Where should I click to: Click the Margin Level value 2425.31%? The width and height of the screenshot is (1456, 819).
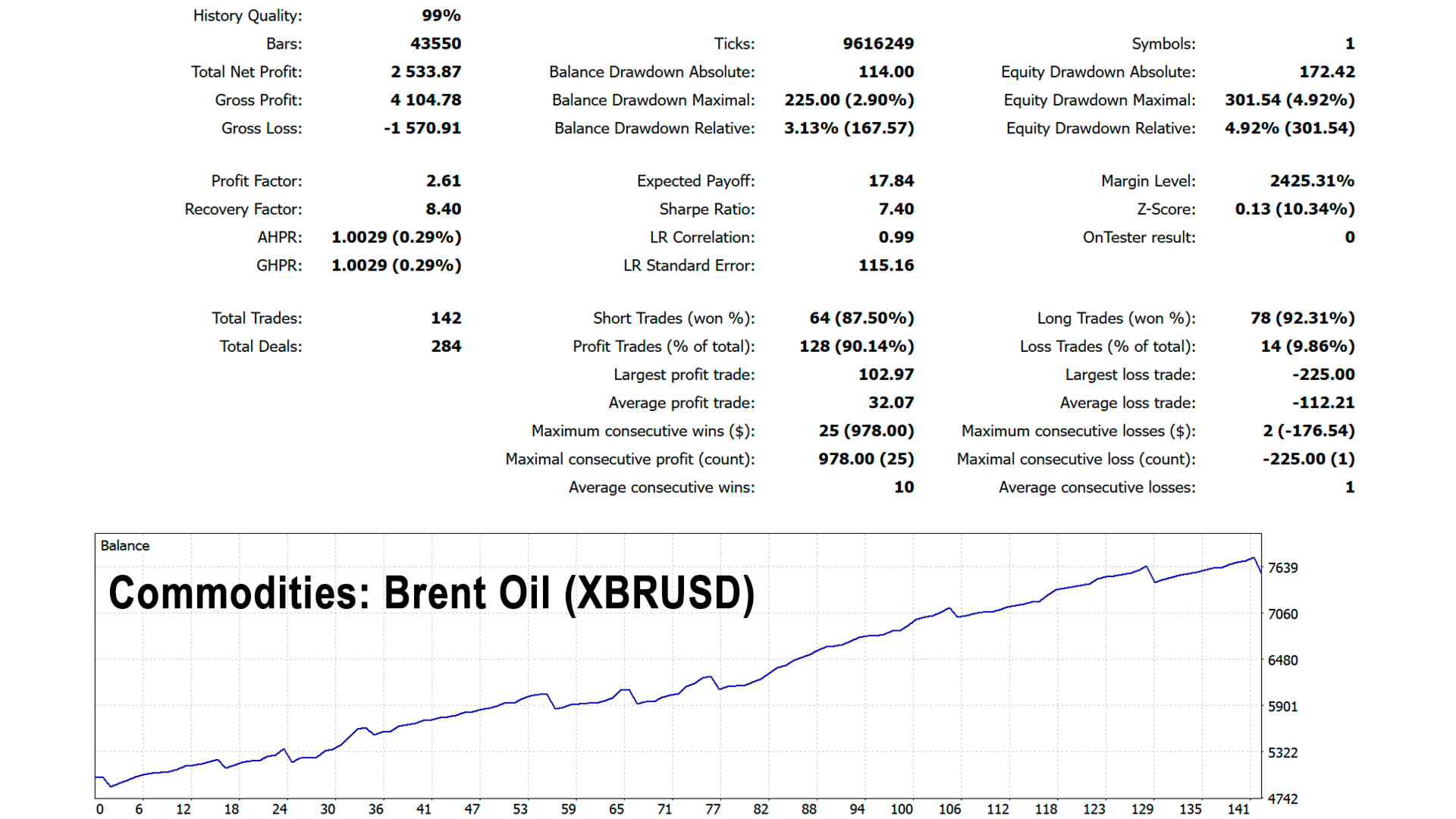click(x=1311, y=181)
